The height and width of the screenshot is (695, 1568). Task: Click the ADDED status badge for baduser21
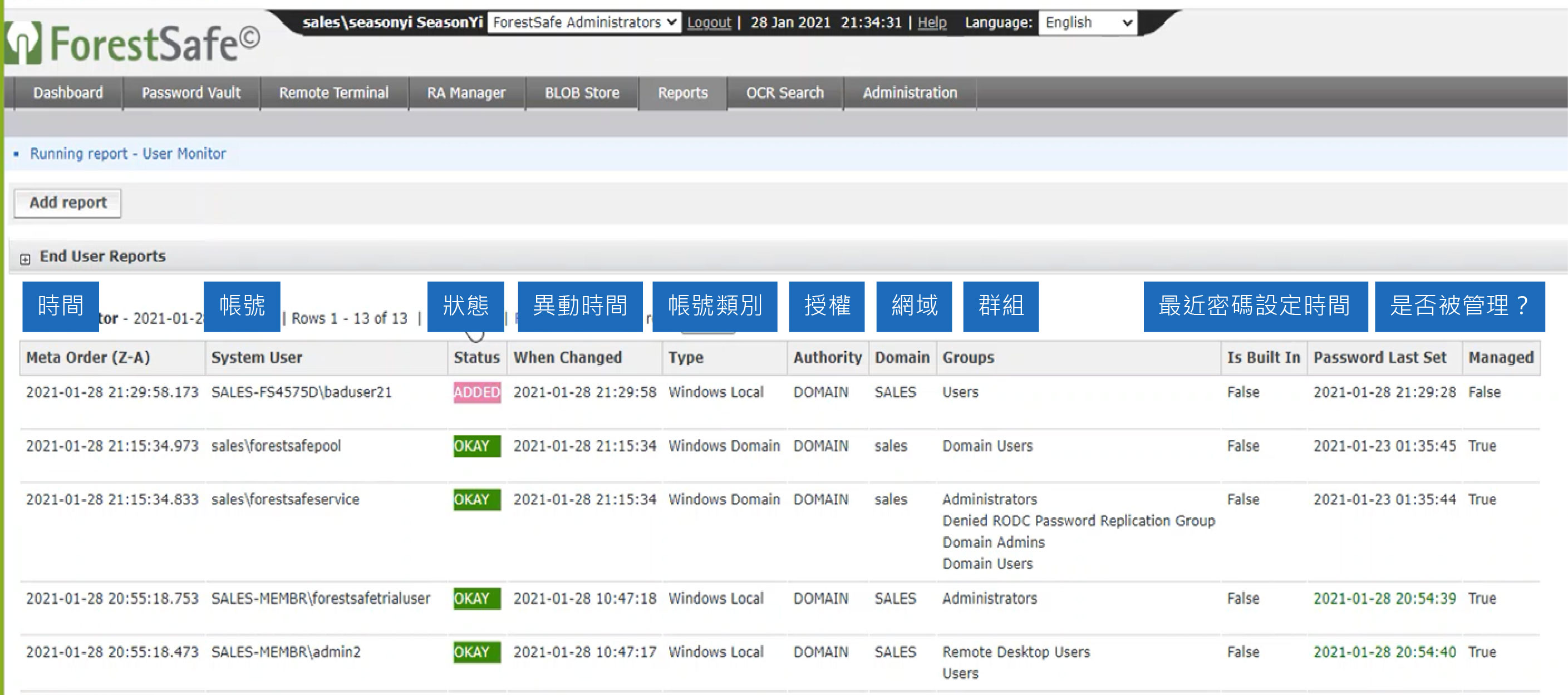[476, 392]
